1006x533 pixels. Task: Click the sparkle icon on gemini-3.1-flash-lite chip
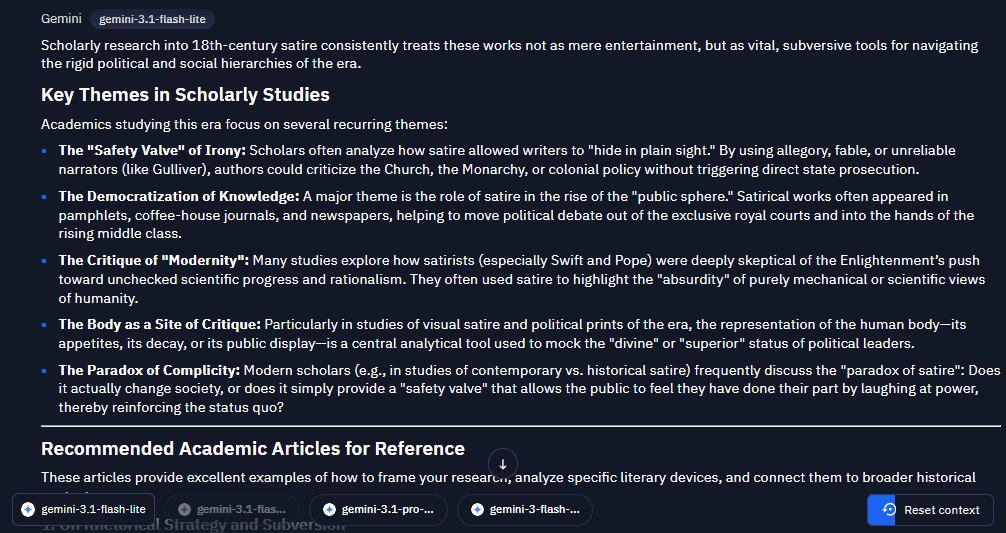pyautogui.click(x=28, y=509)
